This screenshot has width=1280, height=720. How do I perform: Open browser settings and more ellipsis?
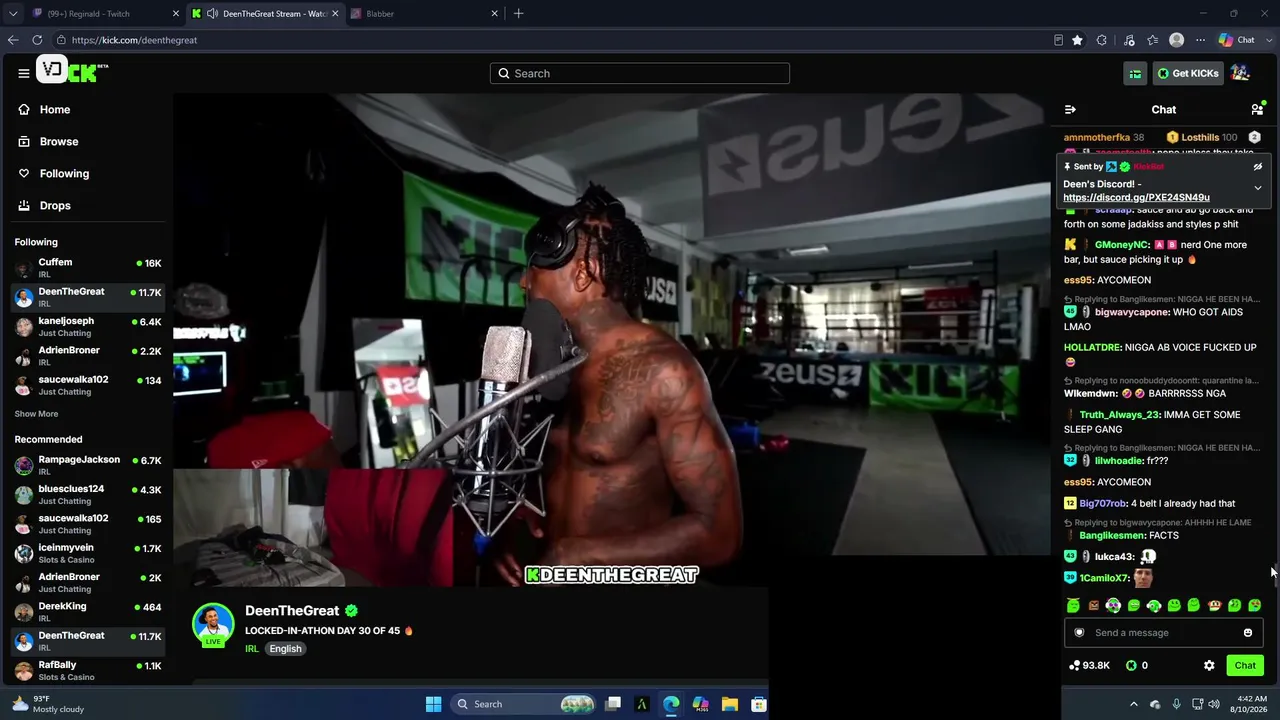pos(1200,40)
